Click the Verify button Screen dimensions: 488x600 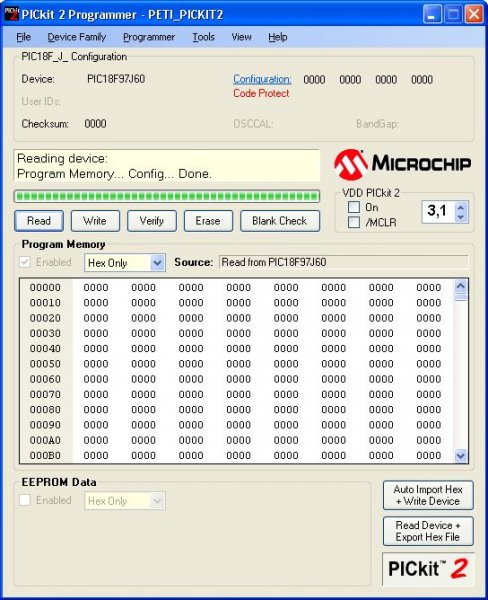click(152, 221)
